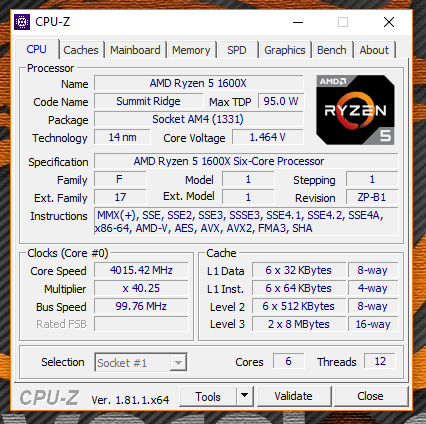Viewport: 426px width, 424px height.
Task: Click the Tools button
Action: click(x=208, y=396)
